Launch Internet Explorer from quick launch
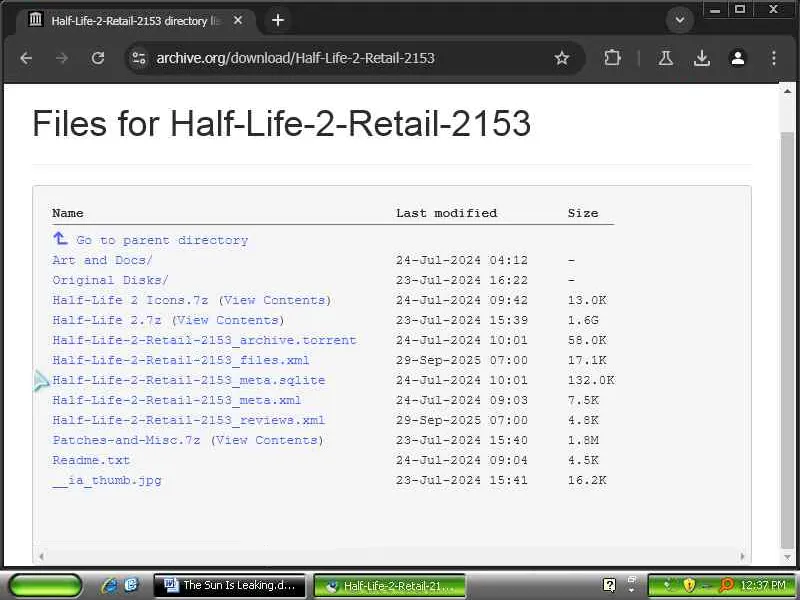 tap(109, 585)
